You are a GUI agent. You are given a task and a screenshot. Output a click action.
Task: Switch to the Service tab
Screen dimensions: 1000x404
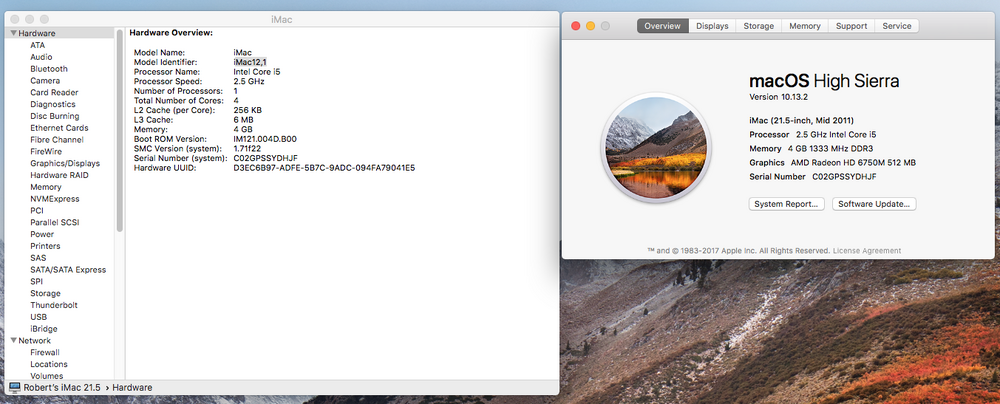[897, 26]
